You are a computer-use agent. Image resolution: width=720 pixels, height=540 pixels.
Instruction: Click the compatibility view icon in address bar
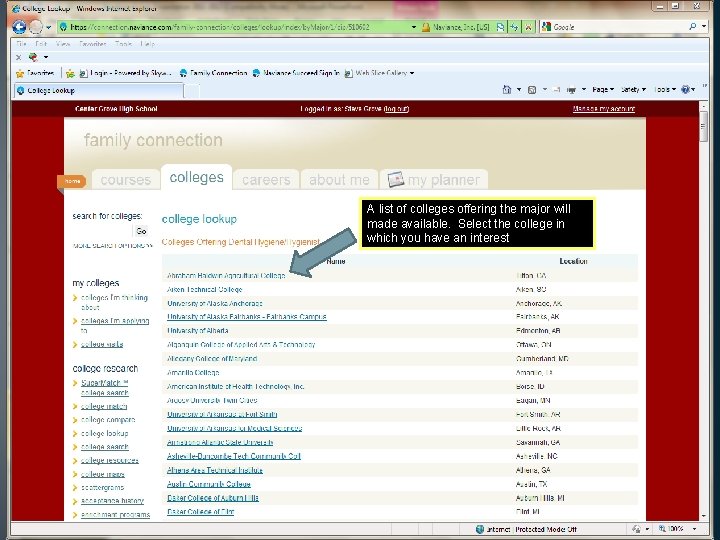[500, 27]
